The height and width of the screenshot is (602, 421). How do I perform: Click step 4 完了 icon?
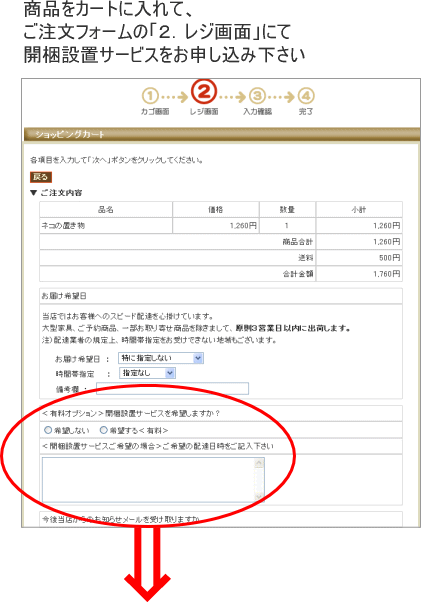[306, 96]
